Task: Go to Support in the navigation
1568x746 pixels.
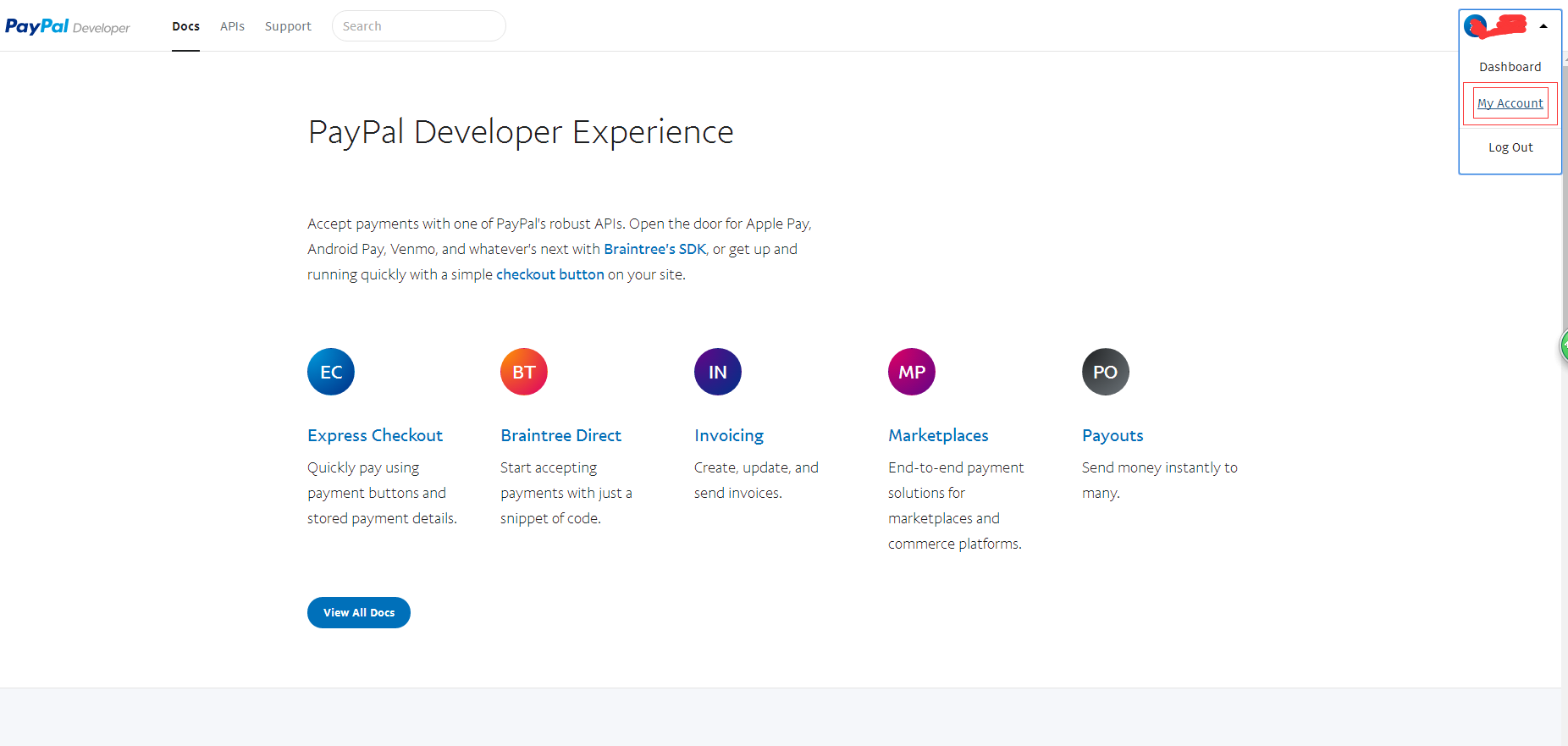Action: (x=288, y=26)
